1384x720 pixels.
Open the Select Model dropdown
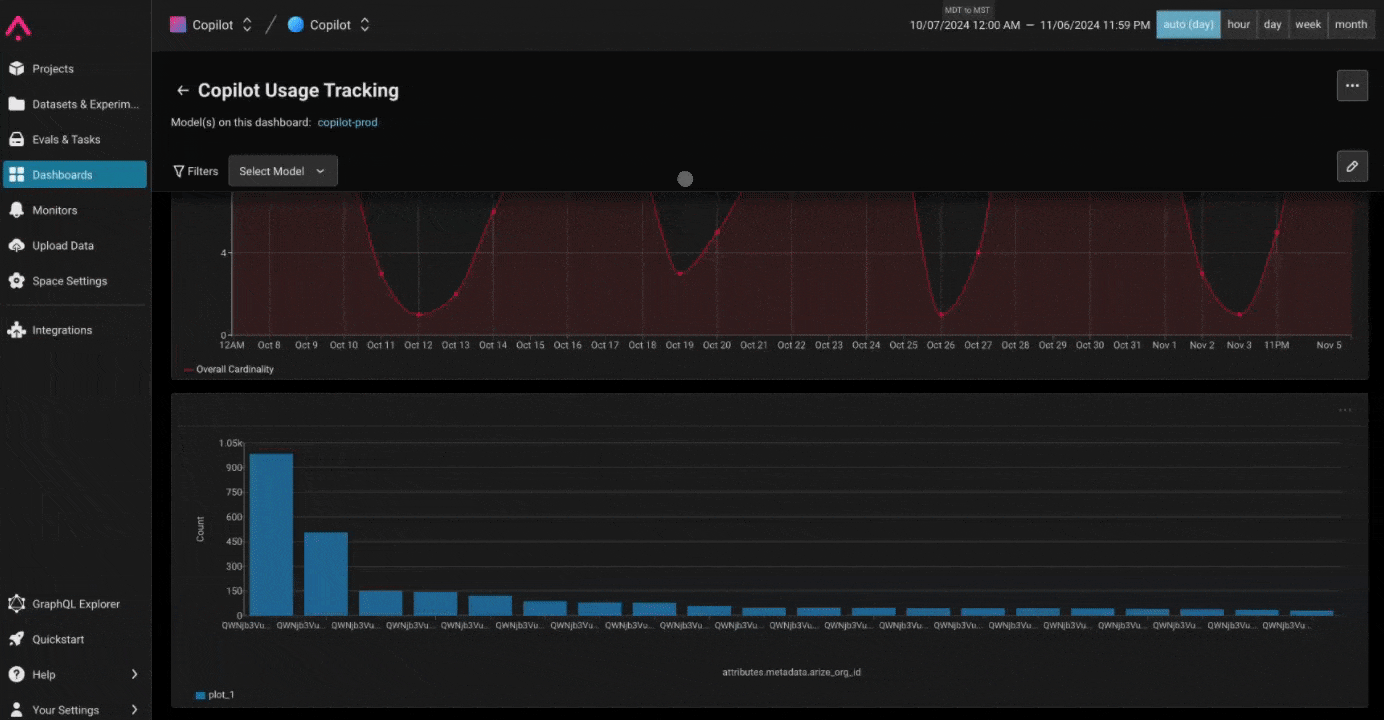[x=283, y=171]
